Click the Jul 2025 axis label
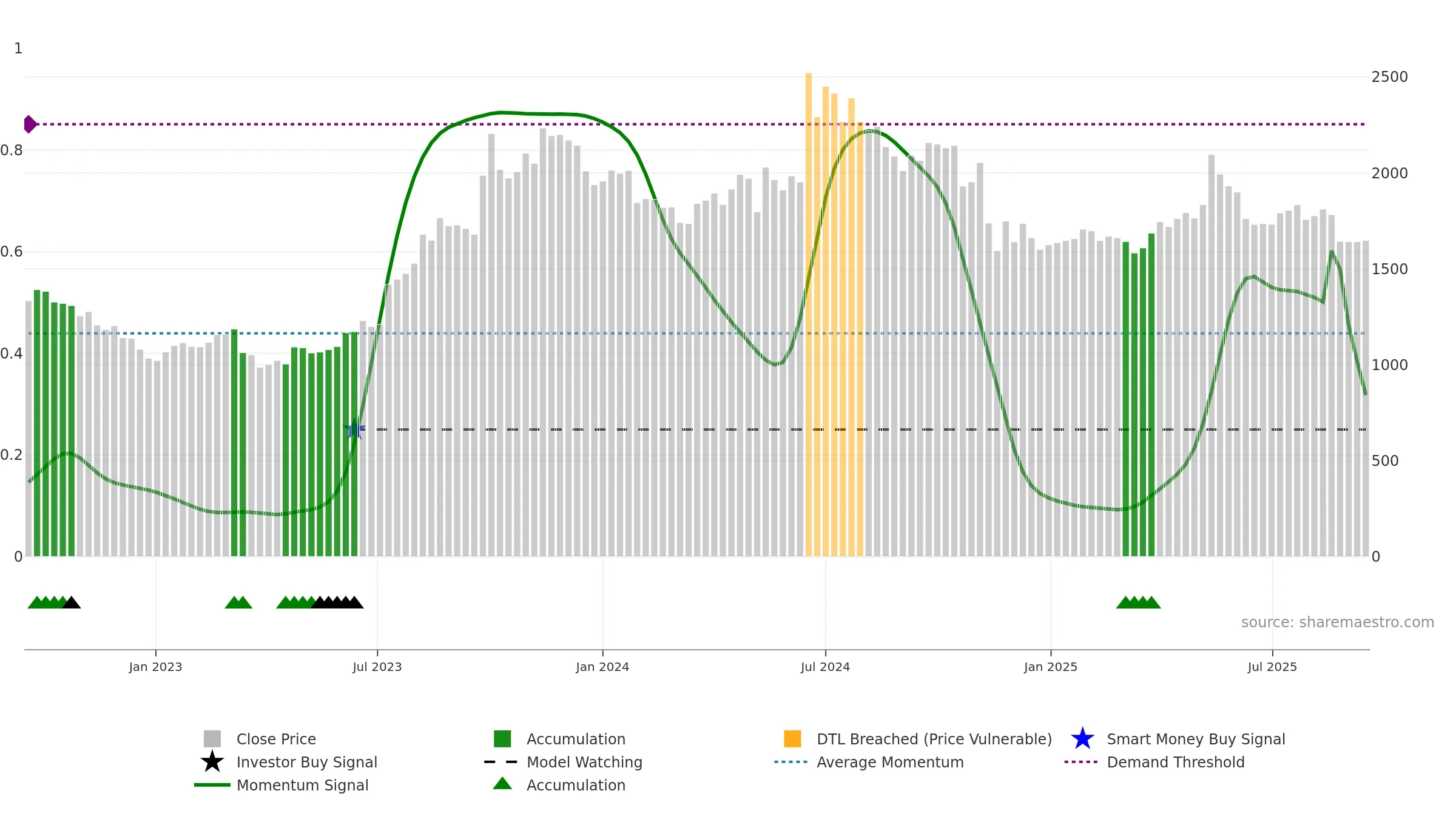Viewport: 1456px width, 819px height. (x=1272, y=667)
